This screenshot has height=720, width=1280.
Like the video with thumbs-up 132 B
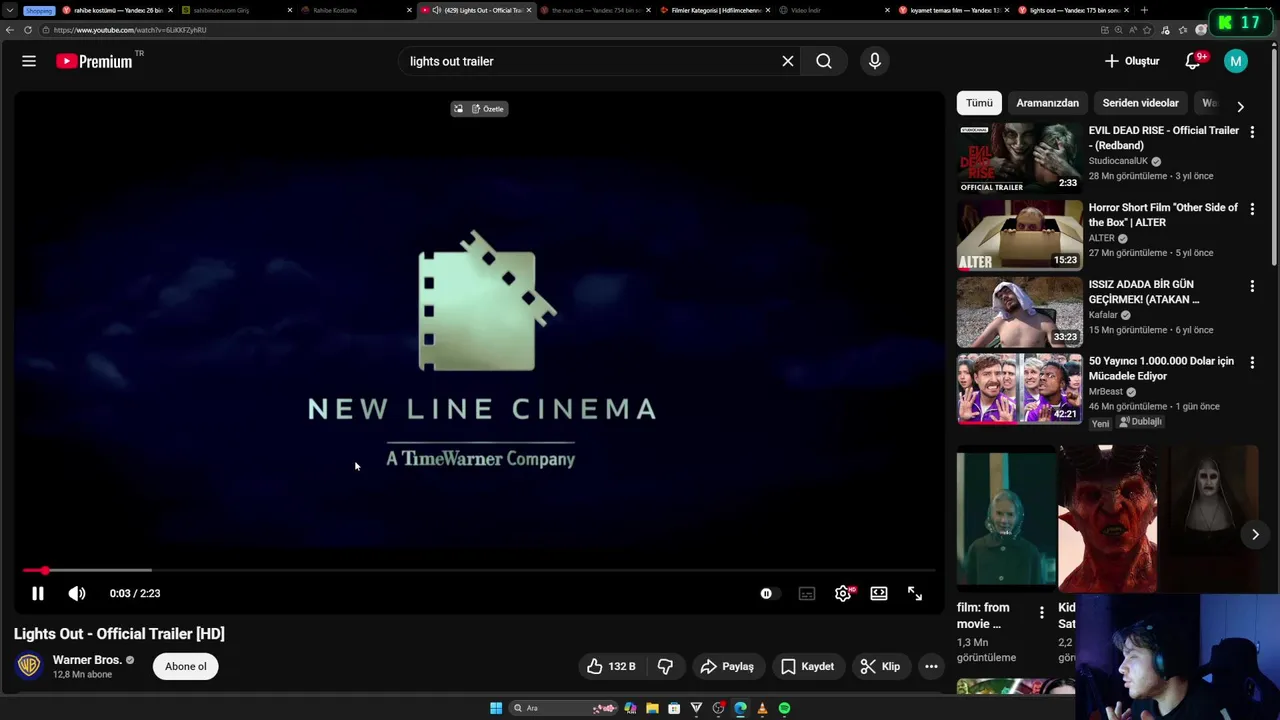point(611,666)
